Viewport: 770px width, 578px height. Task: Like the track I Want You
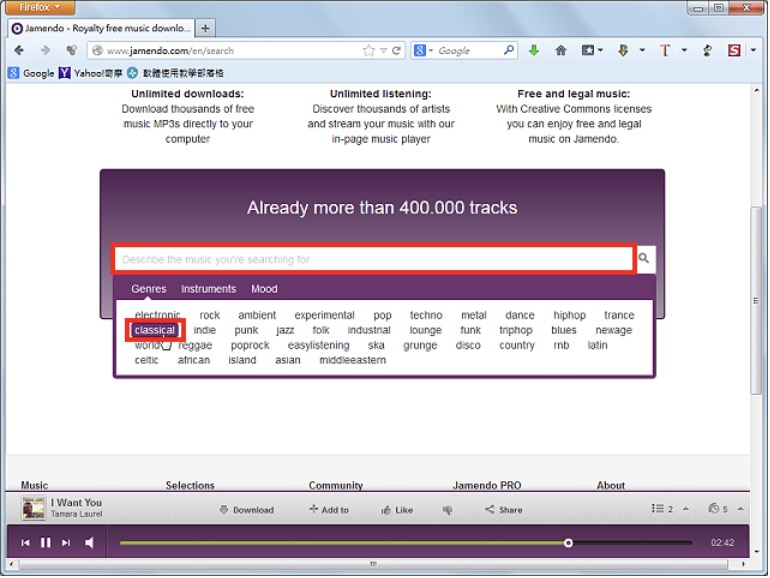click(x=397, y=510)
